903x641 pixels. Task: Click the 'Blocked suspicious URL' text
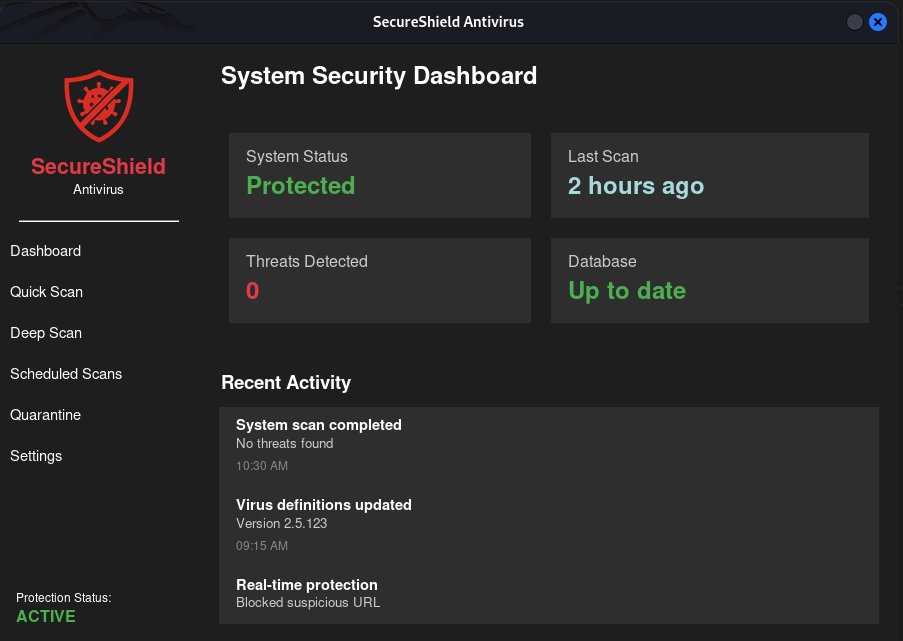click(x=308, y=602)
